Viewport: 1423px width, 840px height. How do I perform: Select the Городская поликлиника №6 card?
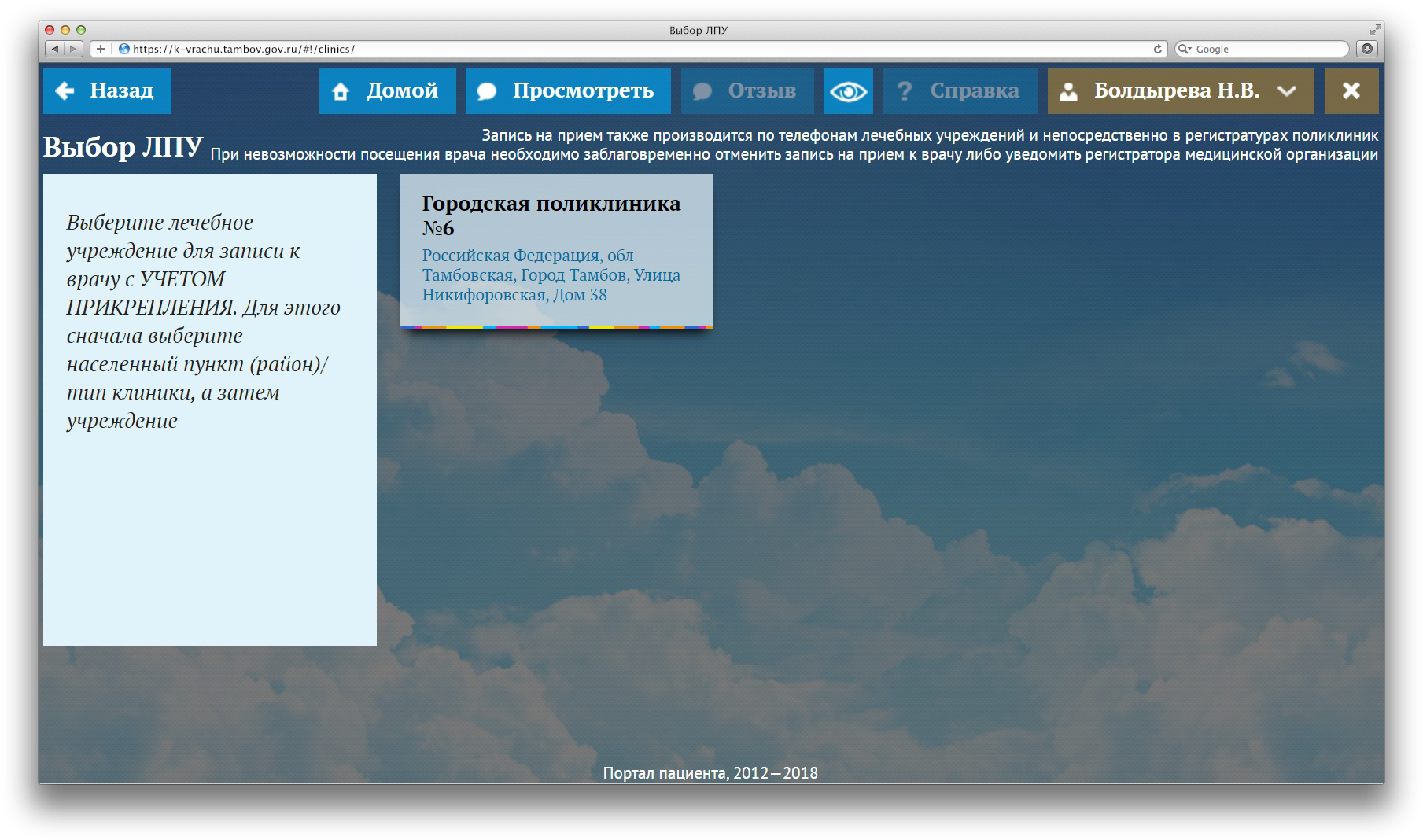click(556, 251)
